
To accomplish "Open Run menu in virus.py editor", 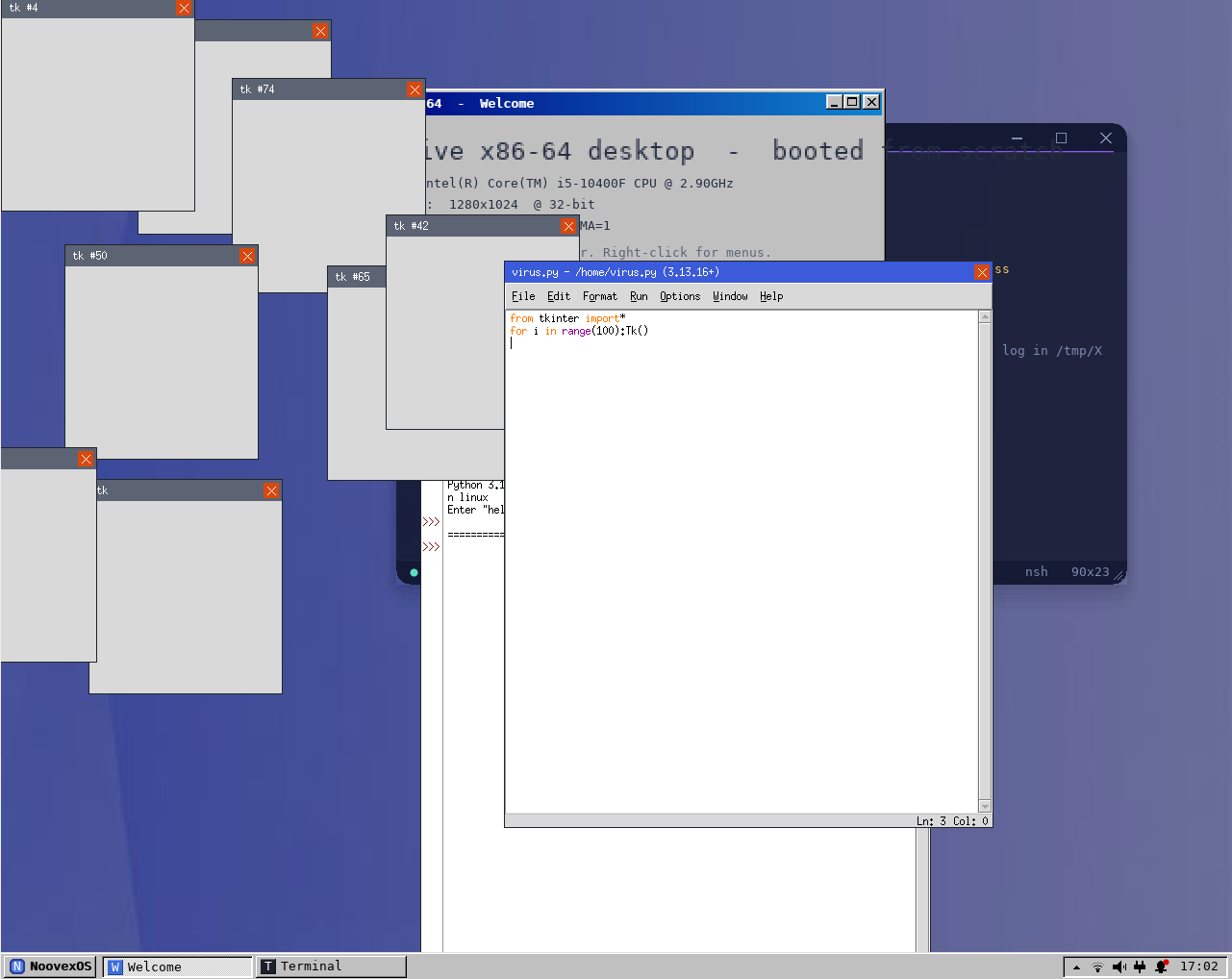I will (639, 296).
